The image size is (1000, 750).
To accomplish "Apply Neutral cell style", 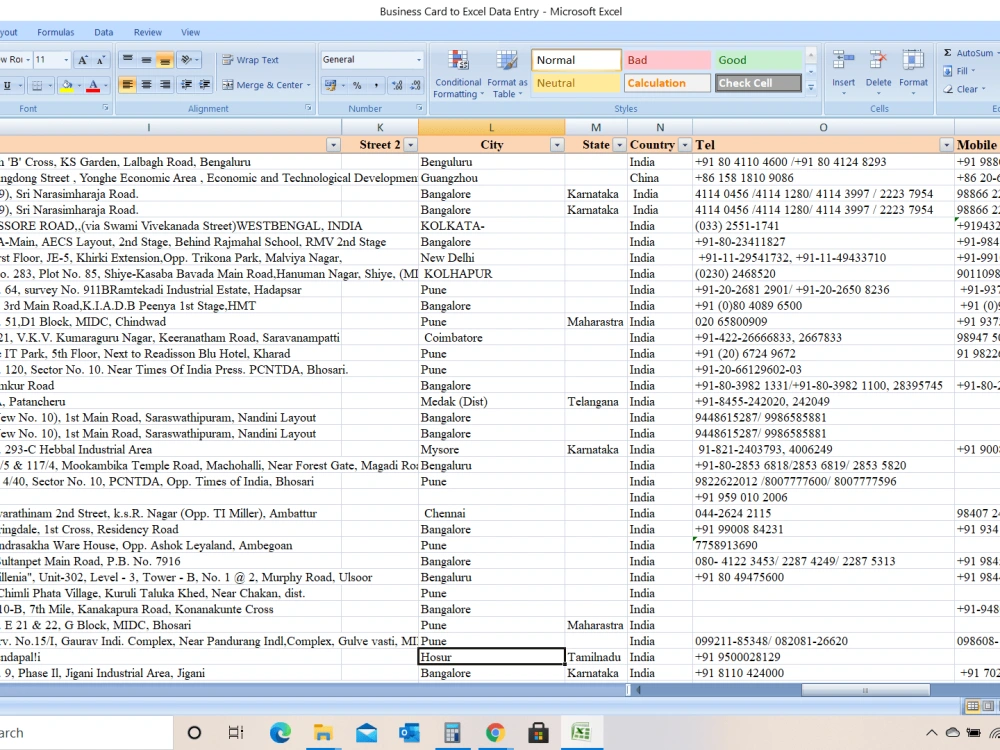I will [576, 83].
